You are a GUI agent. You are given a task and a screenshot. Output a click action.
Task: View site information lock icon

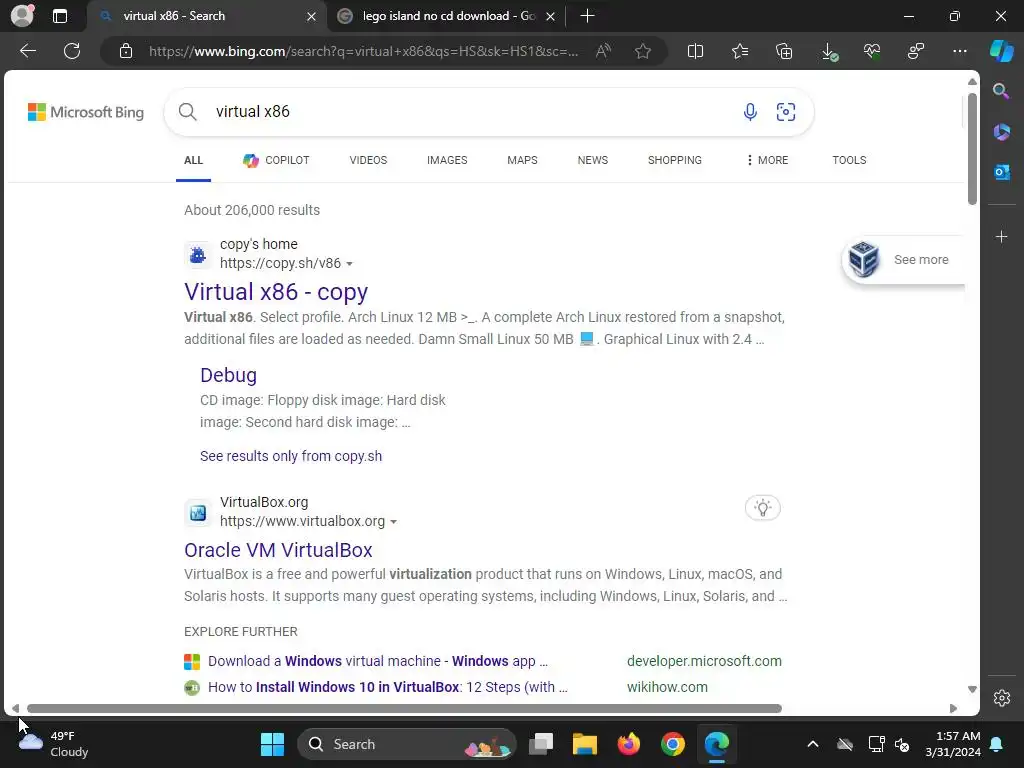point(126,51)
